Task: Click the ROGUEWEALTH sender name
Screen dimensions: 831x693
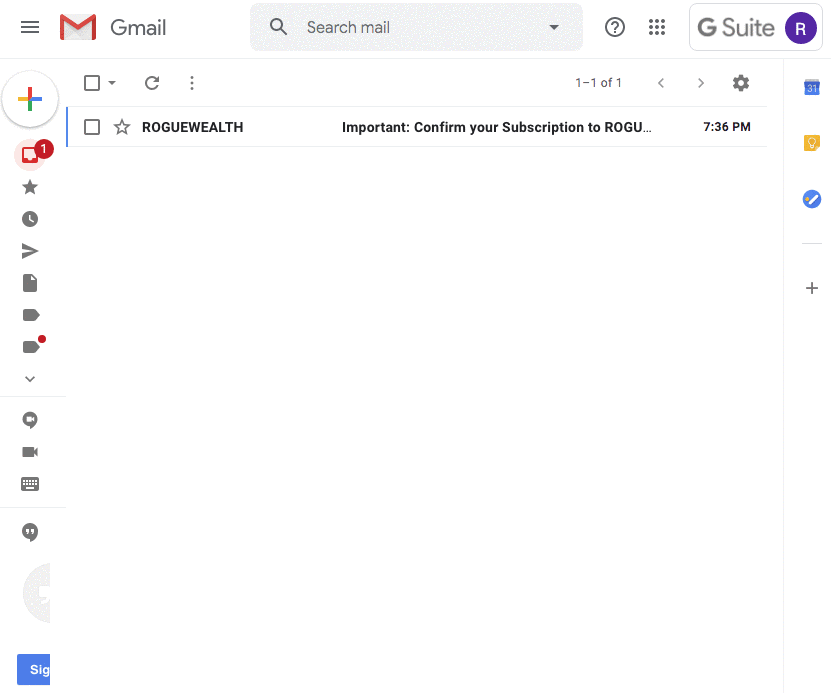Action: click(192, 127)
